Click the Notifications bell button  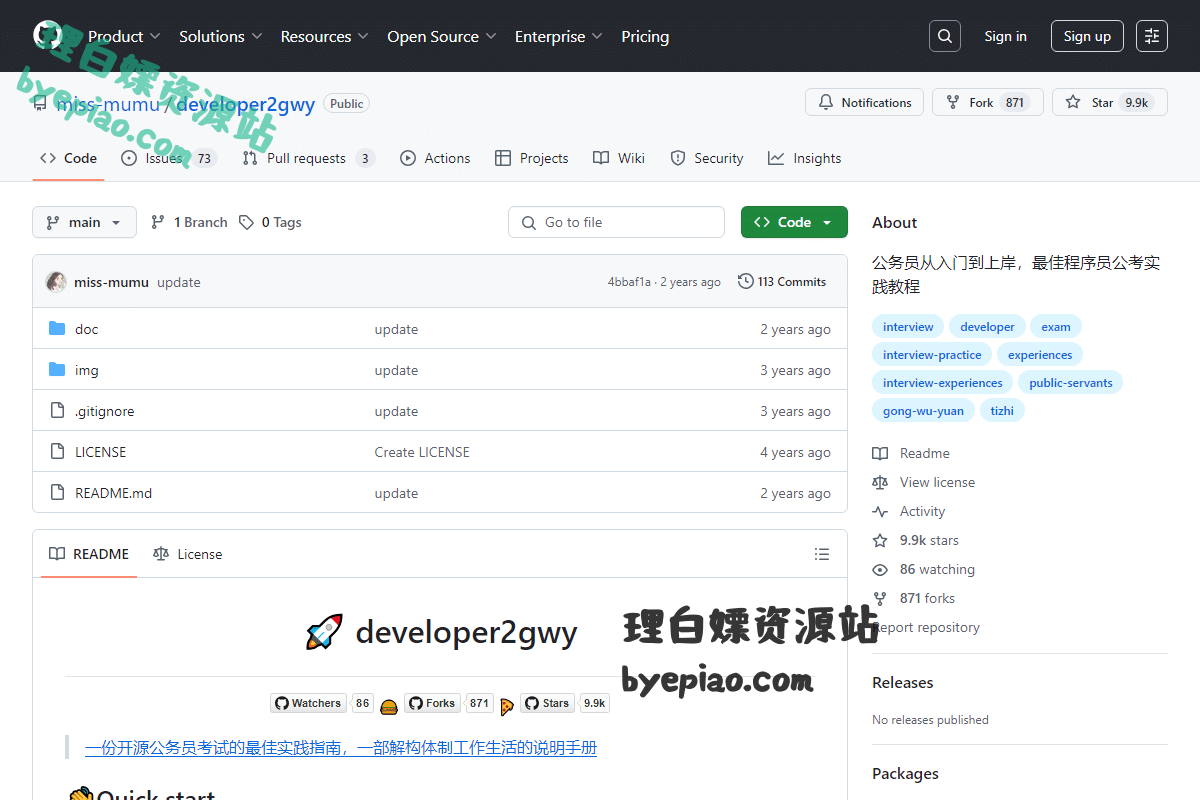pos(865,102)
